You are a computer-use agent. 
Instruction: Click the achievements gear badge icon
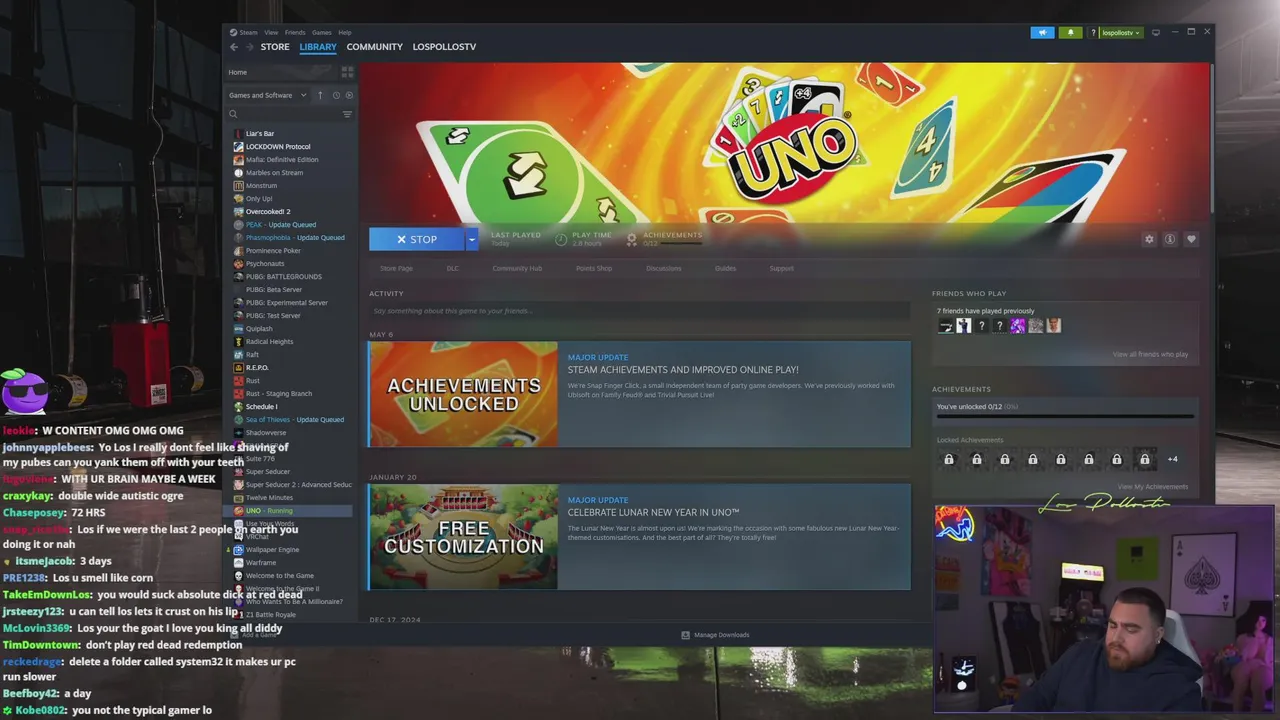pyautogui.click(x=631, y=239)
